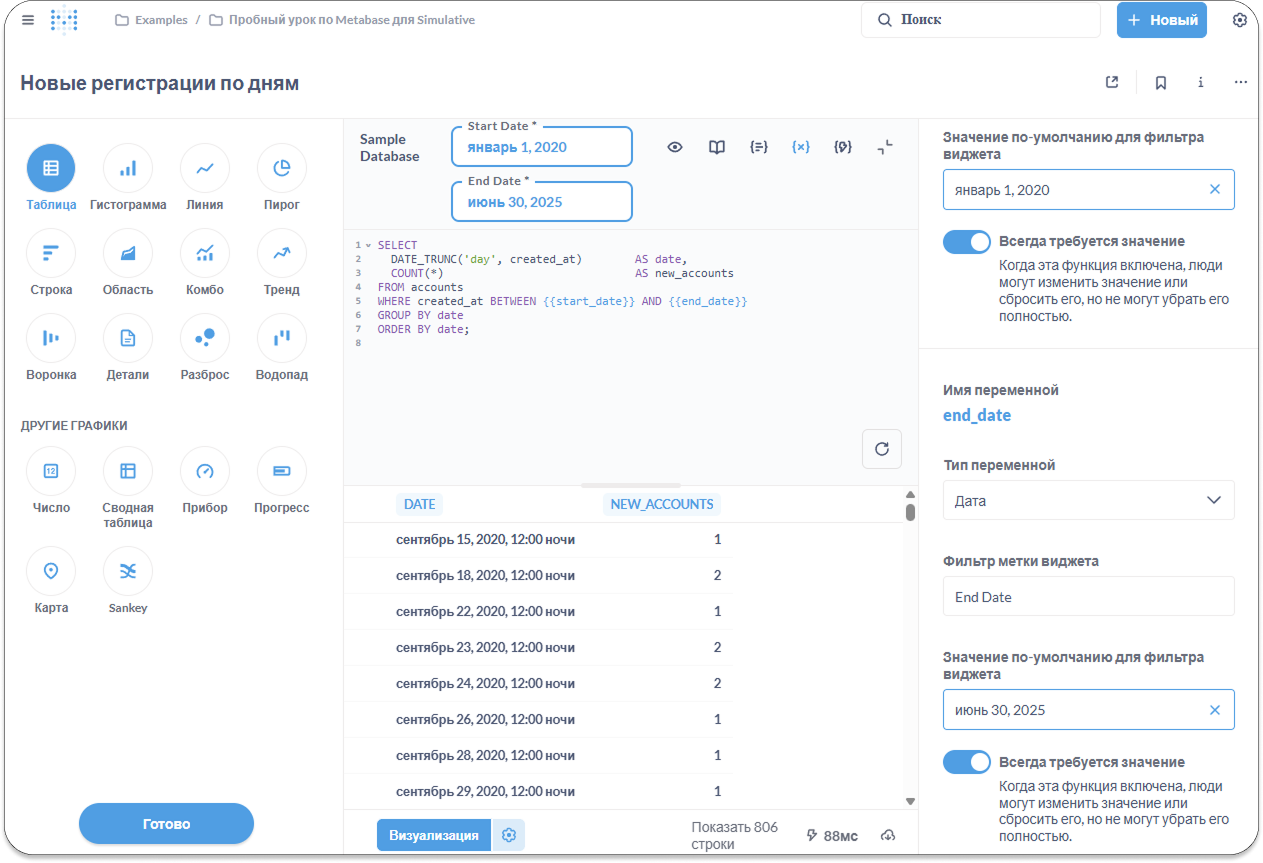Download full results cloud icon

[x=887, y=836]
